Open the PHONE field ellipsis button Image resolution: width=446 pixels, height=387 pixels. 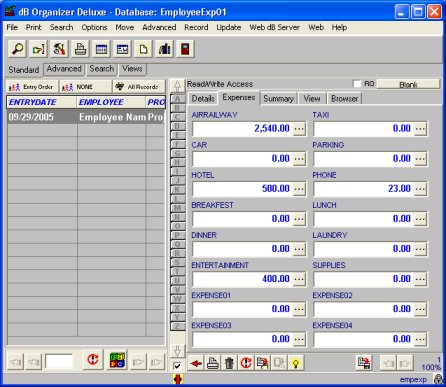click(420, 189)
